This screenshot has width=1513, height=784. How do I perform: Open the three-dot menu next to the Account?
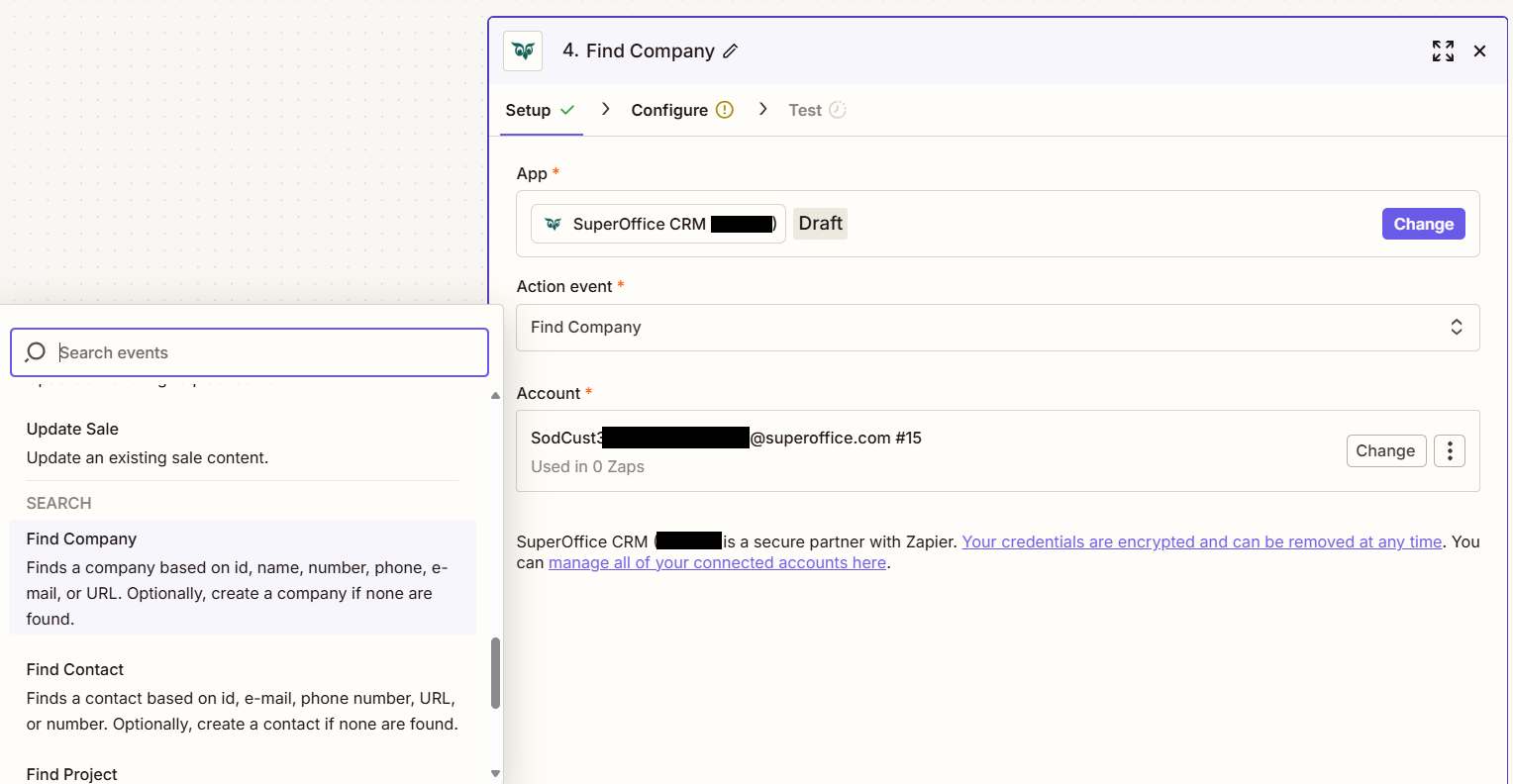[x=1449, y=450]
